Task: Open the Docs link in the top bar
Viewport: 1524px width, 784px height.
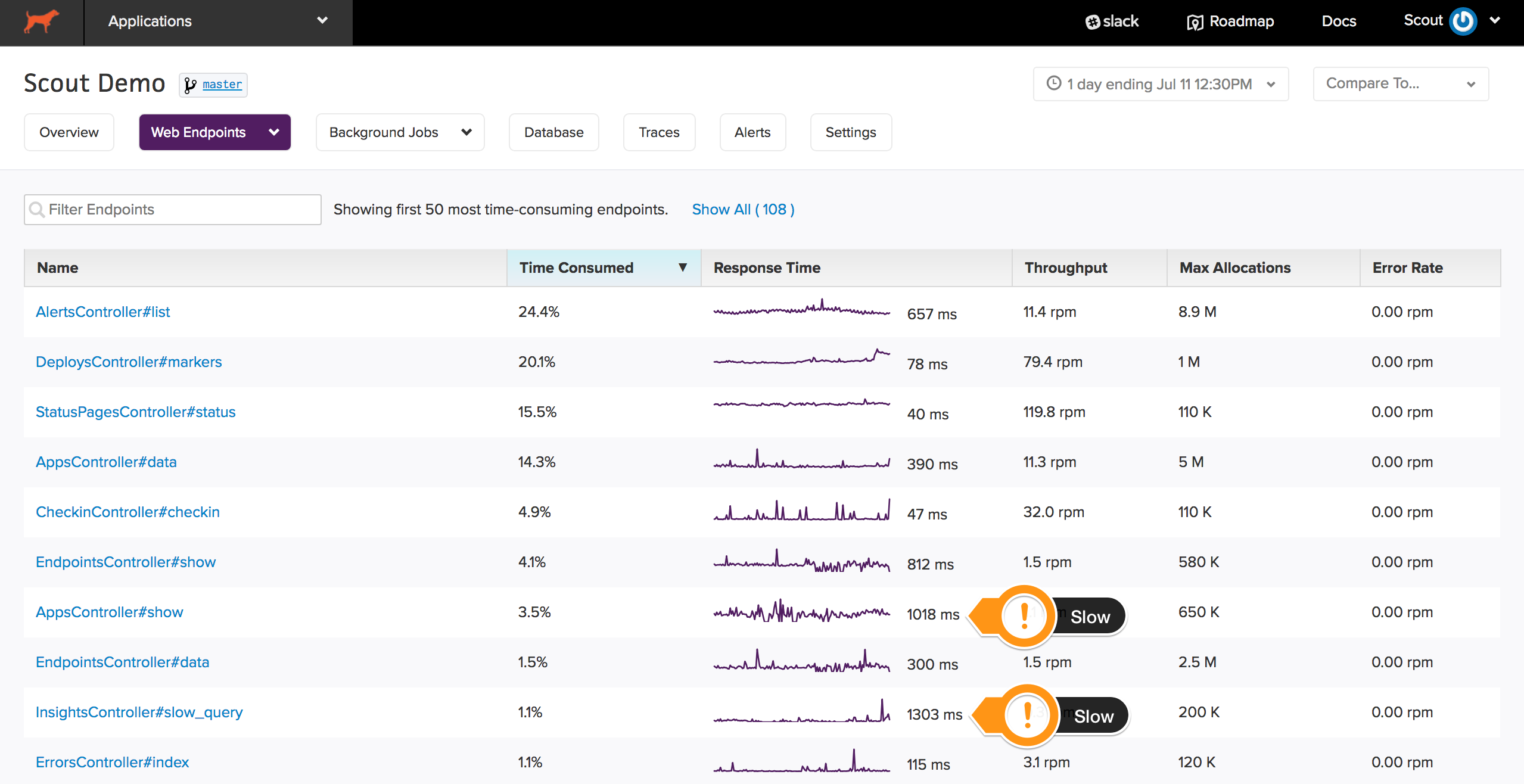Action: 1339,21
